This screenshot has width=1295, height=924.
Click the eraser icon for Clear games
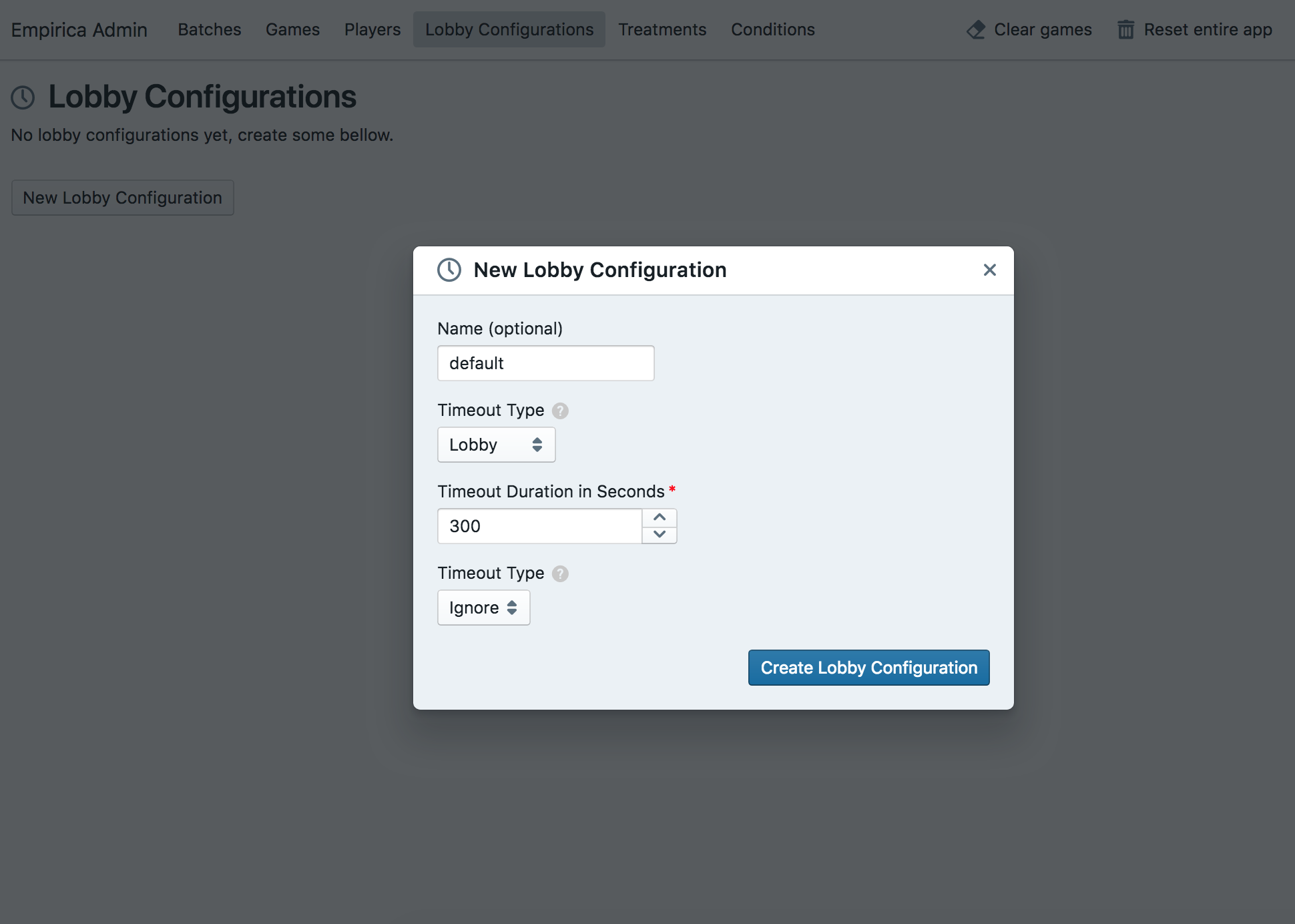[976, 30]
